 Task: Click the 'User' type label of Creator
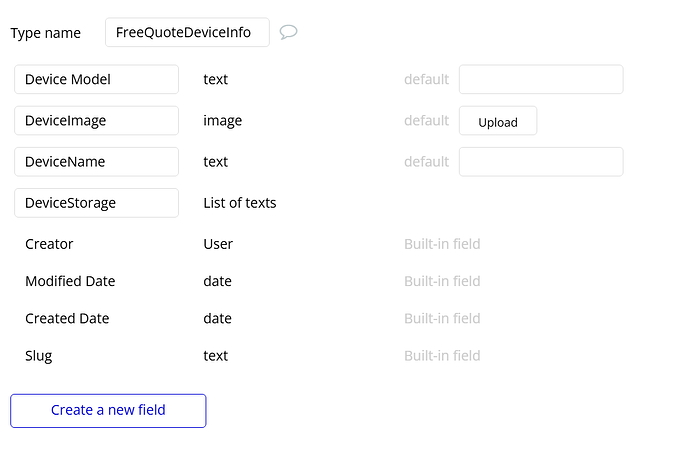click(x=218, y=244)
